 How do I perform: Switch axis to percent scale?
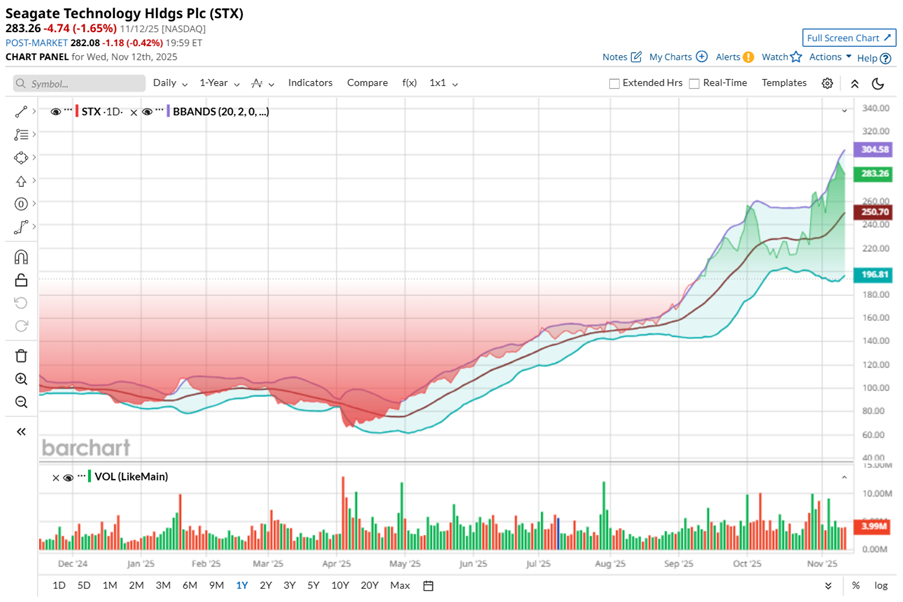(x=856, y=585)
